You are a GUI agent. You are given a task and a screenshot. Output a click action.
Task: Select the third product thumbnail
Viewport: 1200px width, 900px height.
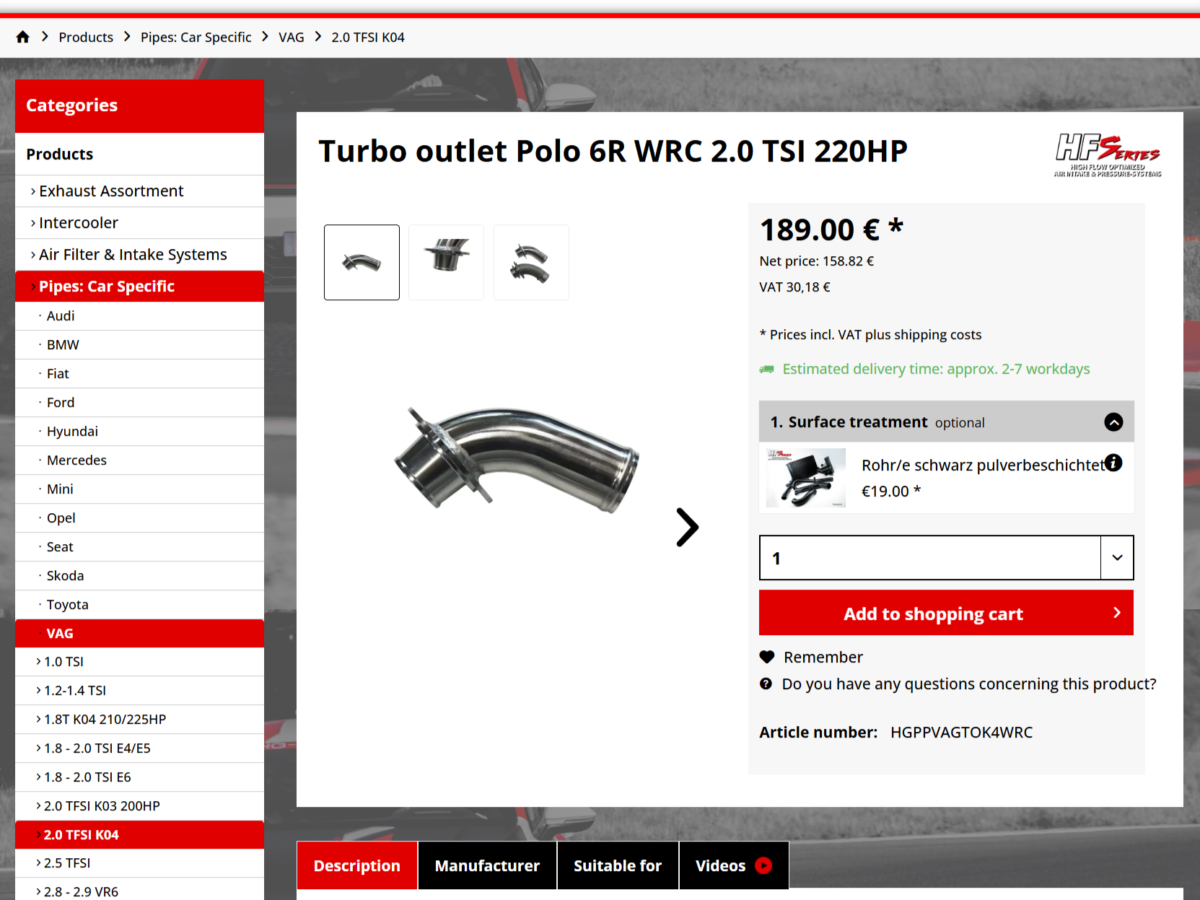(531, 262)
